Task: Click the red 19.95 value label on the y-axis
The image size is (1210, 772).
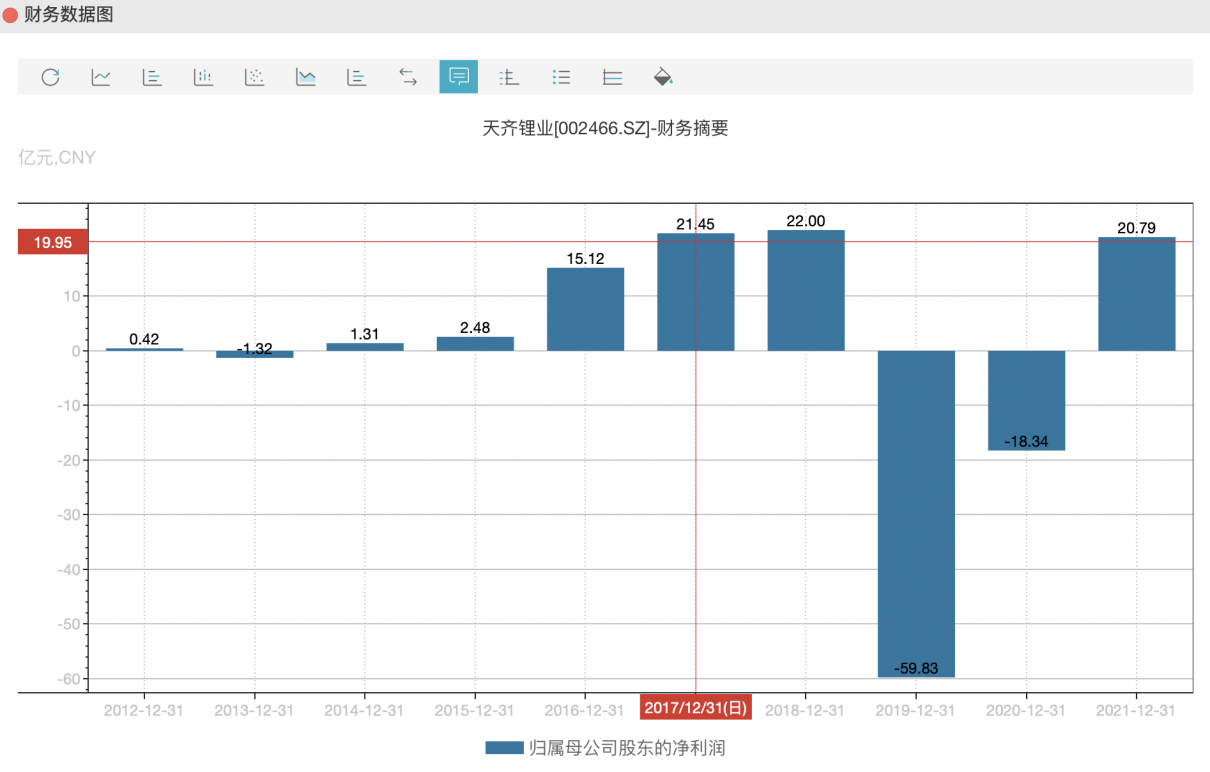Action: (x=52, y=242)
